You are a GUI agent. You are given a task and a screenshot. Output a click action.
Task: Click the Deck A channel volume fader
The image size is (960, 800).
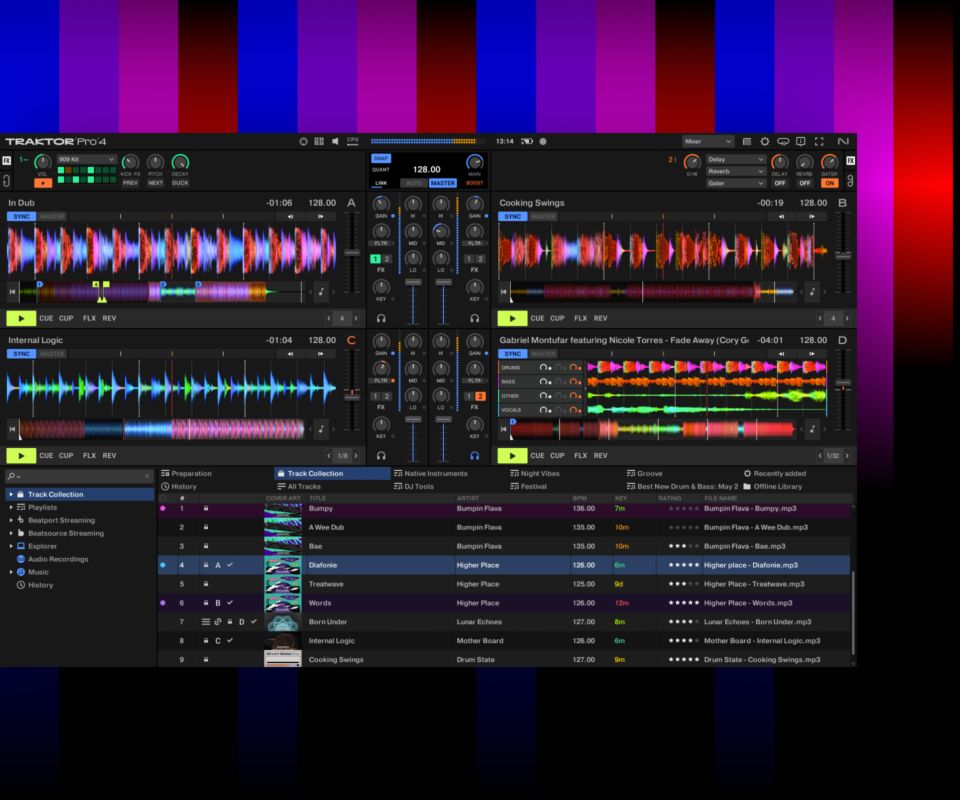tap(413, 286)
